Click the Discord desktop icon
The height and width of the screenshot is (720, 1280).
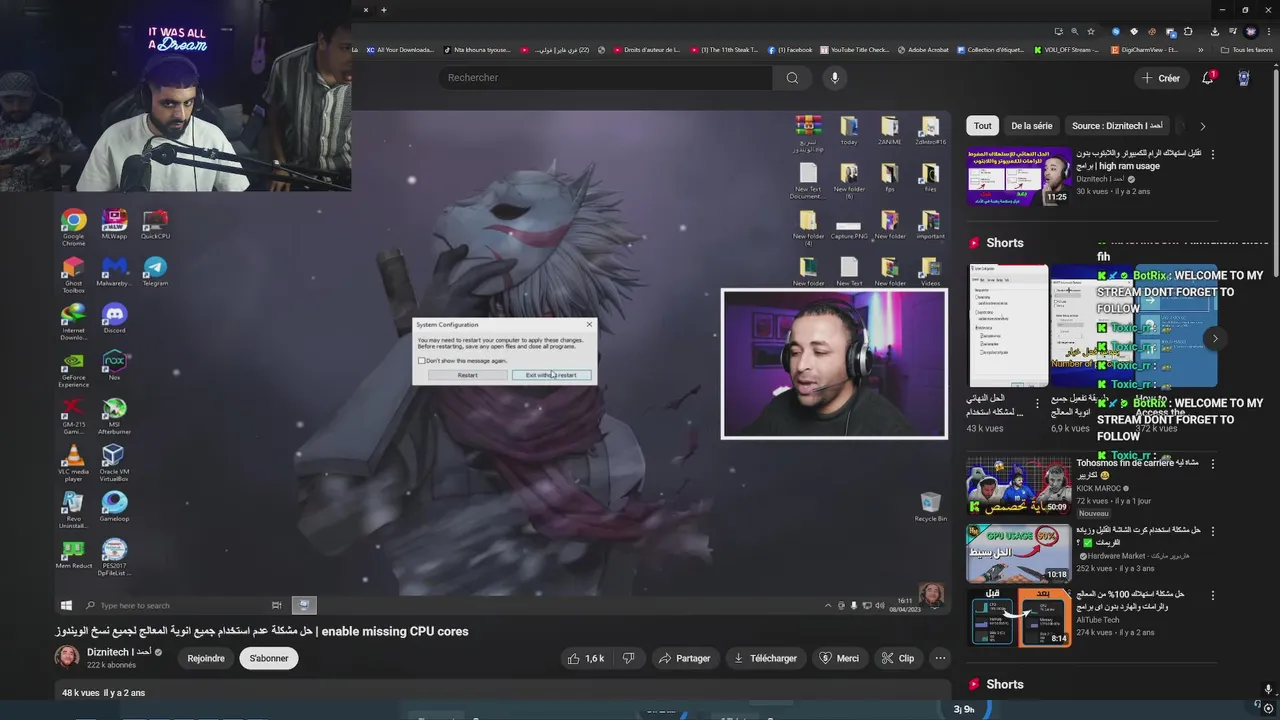click(x=114, y=319)
